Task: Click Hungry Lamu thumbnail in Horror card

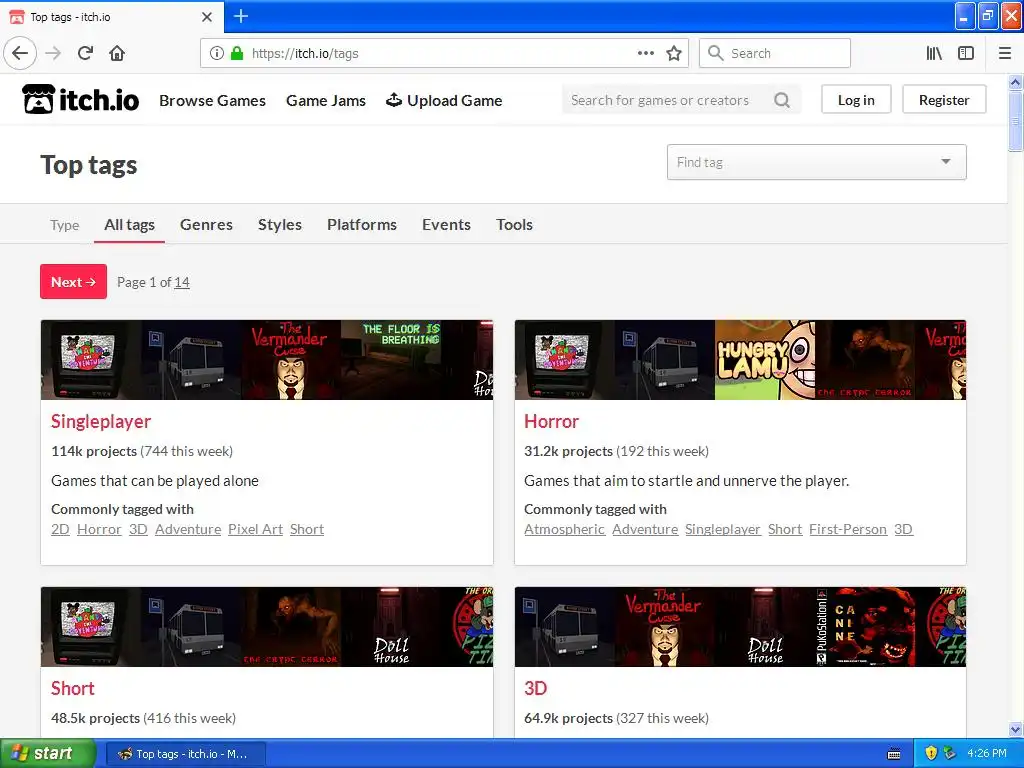Action: click(765, 360)
